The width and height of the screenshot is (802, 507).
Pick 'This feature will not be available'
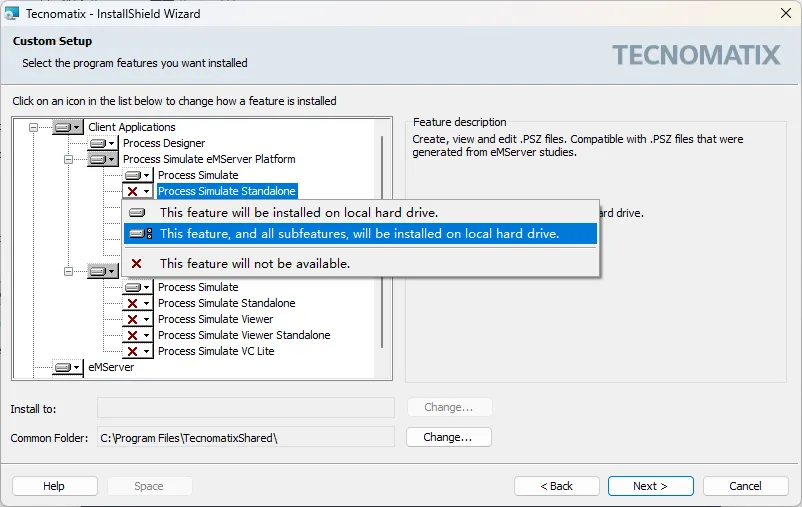[254, 263]
